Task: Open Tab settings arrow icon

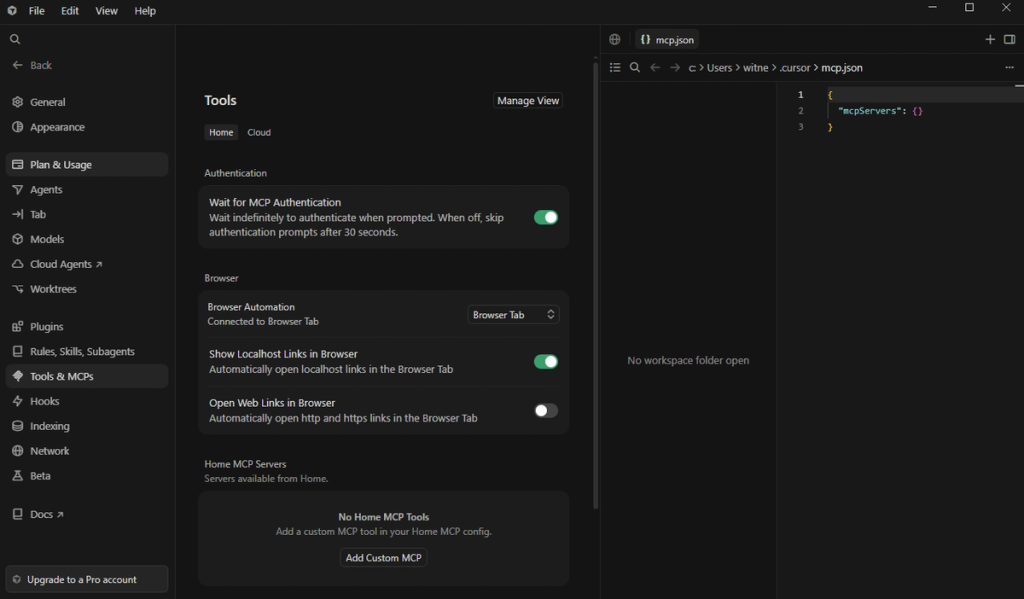Action: [x=18, y=214]
